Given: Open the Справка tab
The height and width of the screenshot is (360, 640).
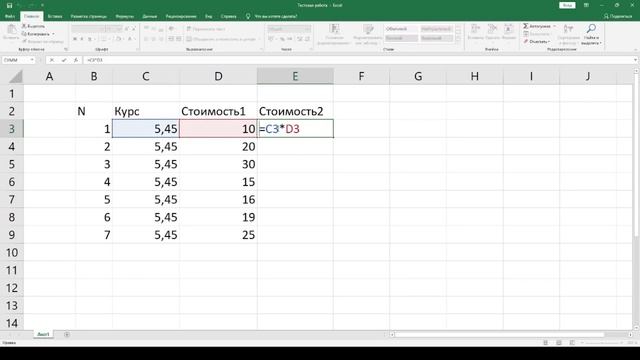Looking at the screenshot, I should [x=229, y=16].
